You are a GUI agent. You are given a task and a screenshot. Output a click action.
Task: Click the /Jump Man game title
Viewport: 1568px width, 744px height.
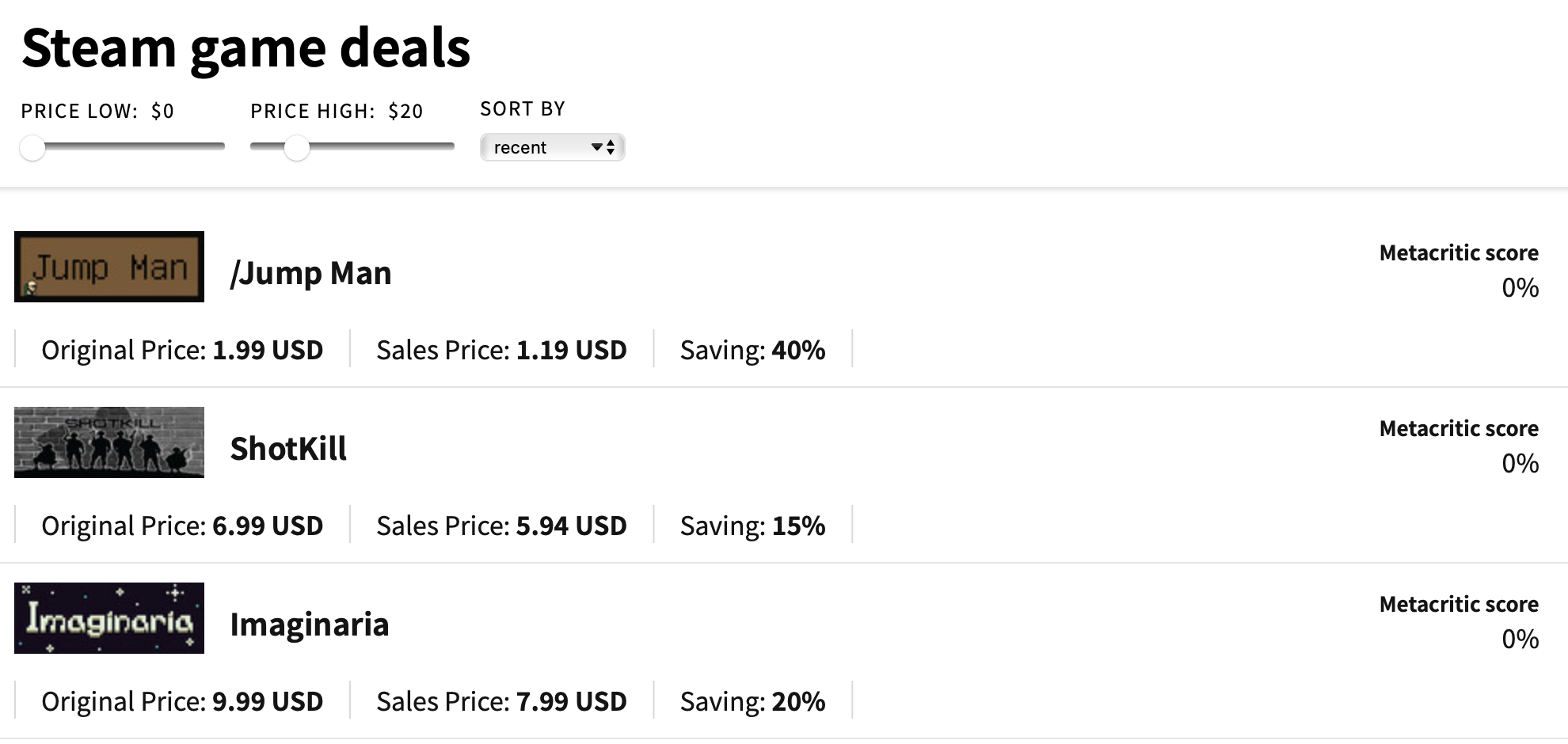pyautogui.click(x=310, y=273)
